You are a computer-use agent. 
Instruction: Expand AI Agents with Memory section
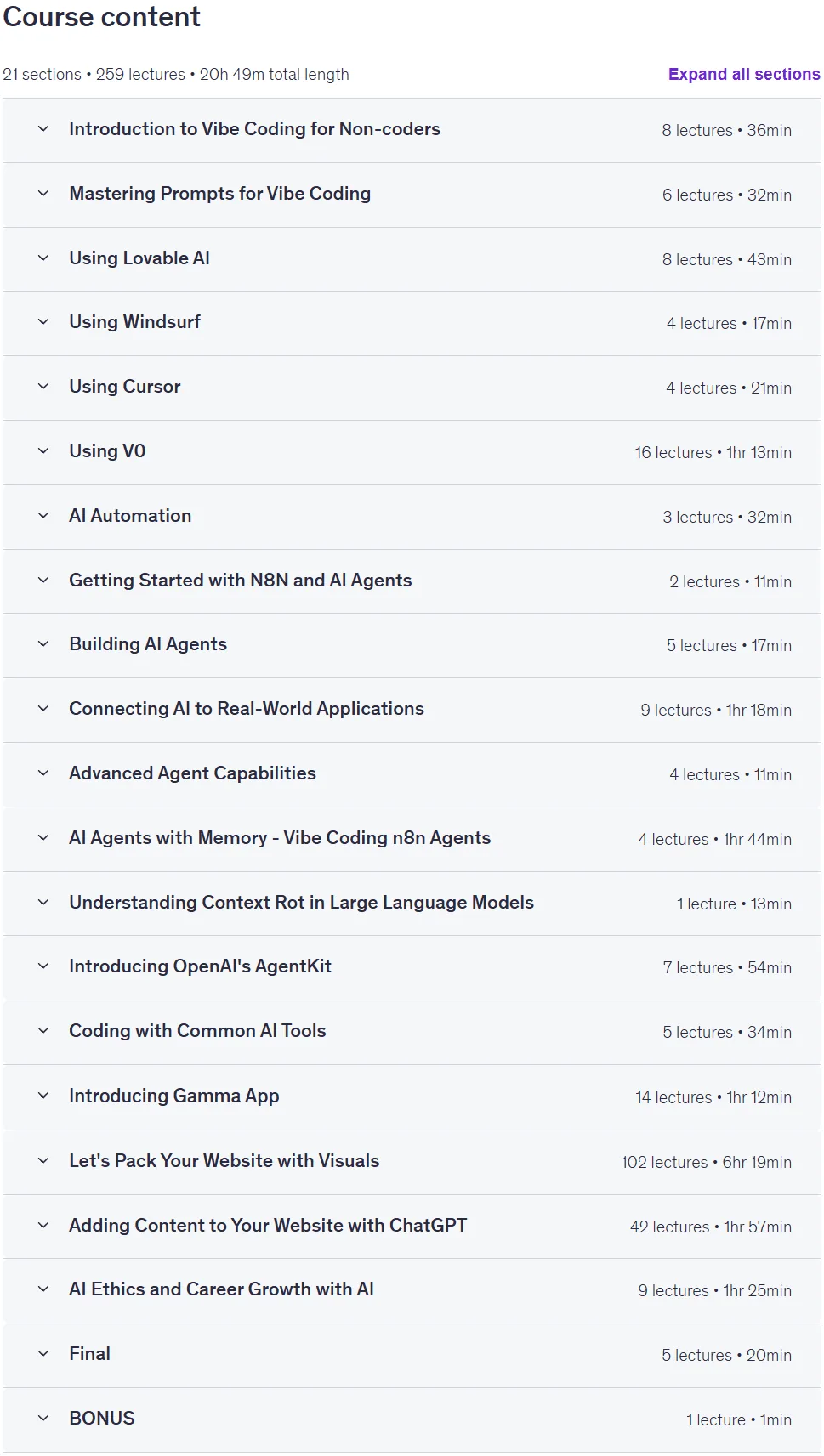pos(412,839)
